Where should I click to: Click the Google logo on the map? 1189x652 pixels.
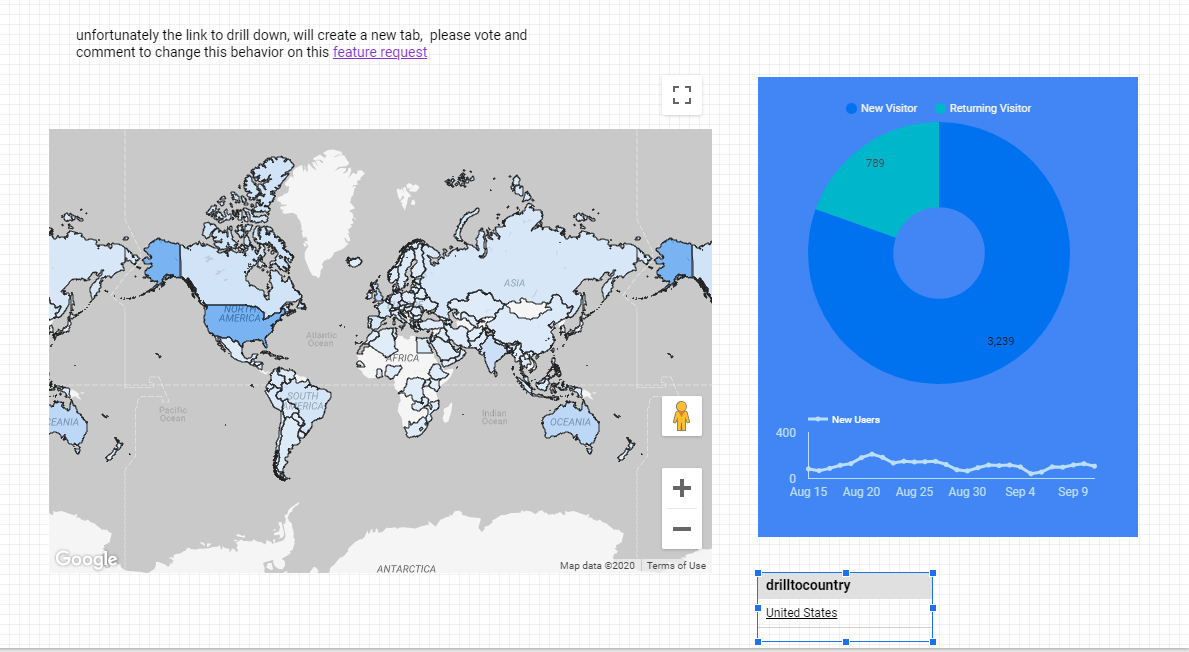[x=86, y=559]
